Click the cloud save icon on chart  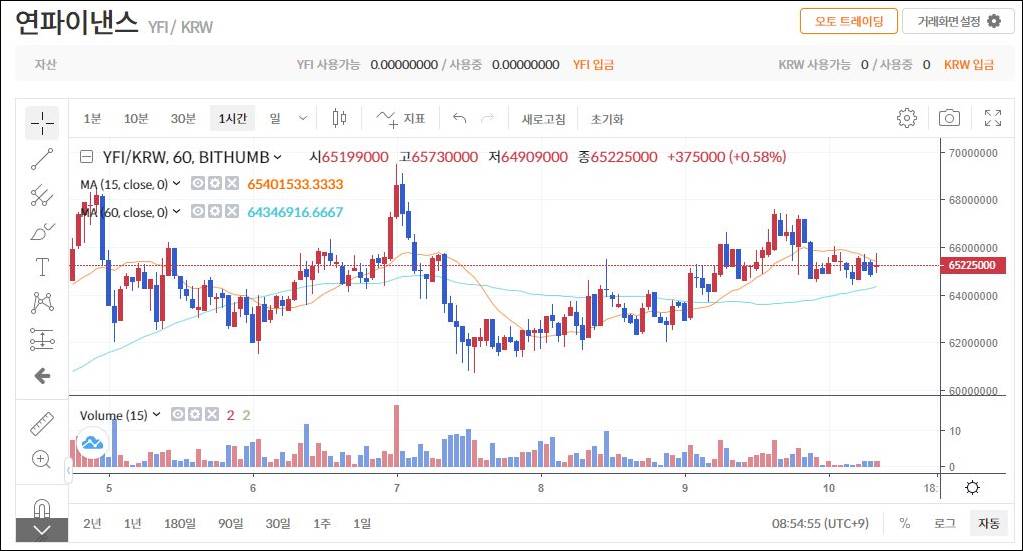click(x=92, y=443)
